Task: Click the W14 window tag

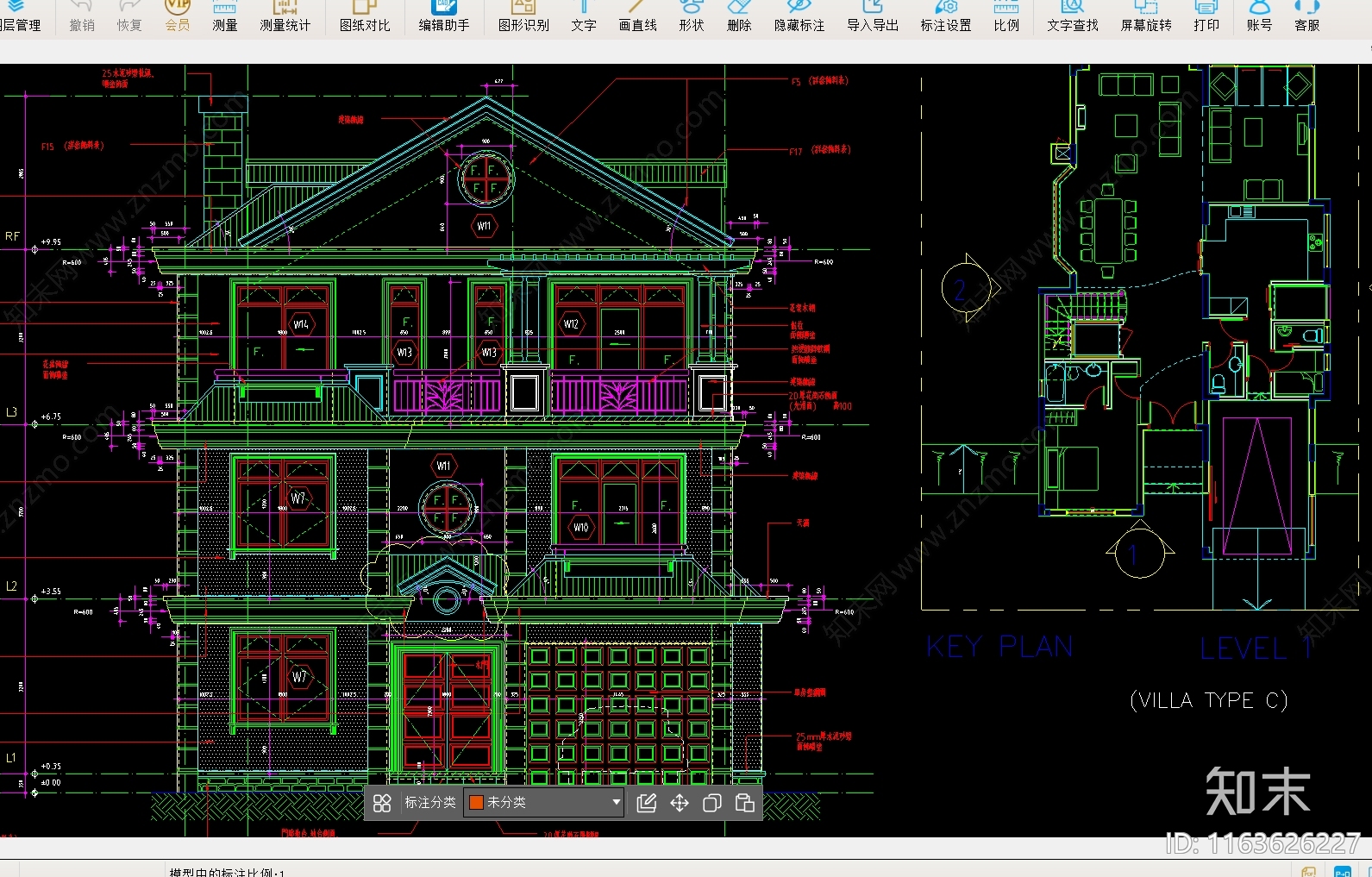Action: click(300, 324)
